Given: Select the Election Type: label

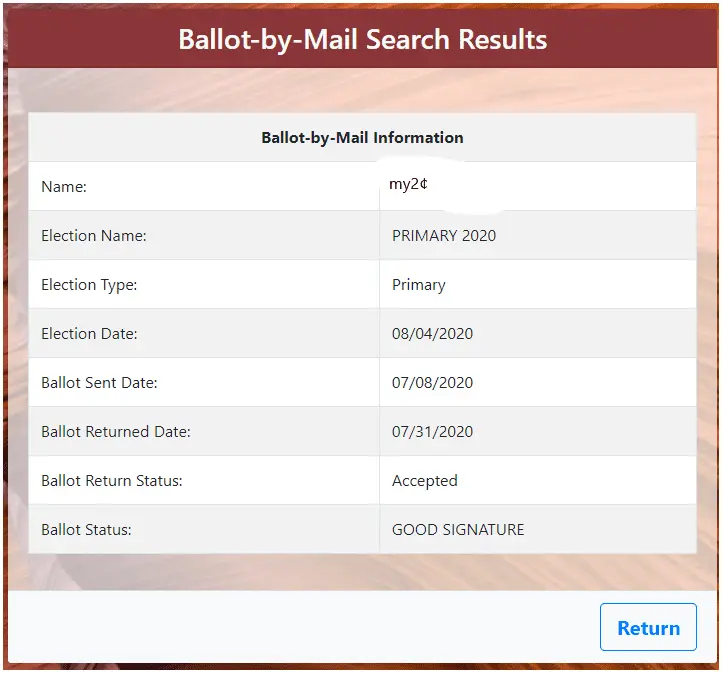Looking at the screenshot, I should (89, 285).
